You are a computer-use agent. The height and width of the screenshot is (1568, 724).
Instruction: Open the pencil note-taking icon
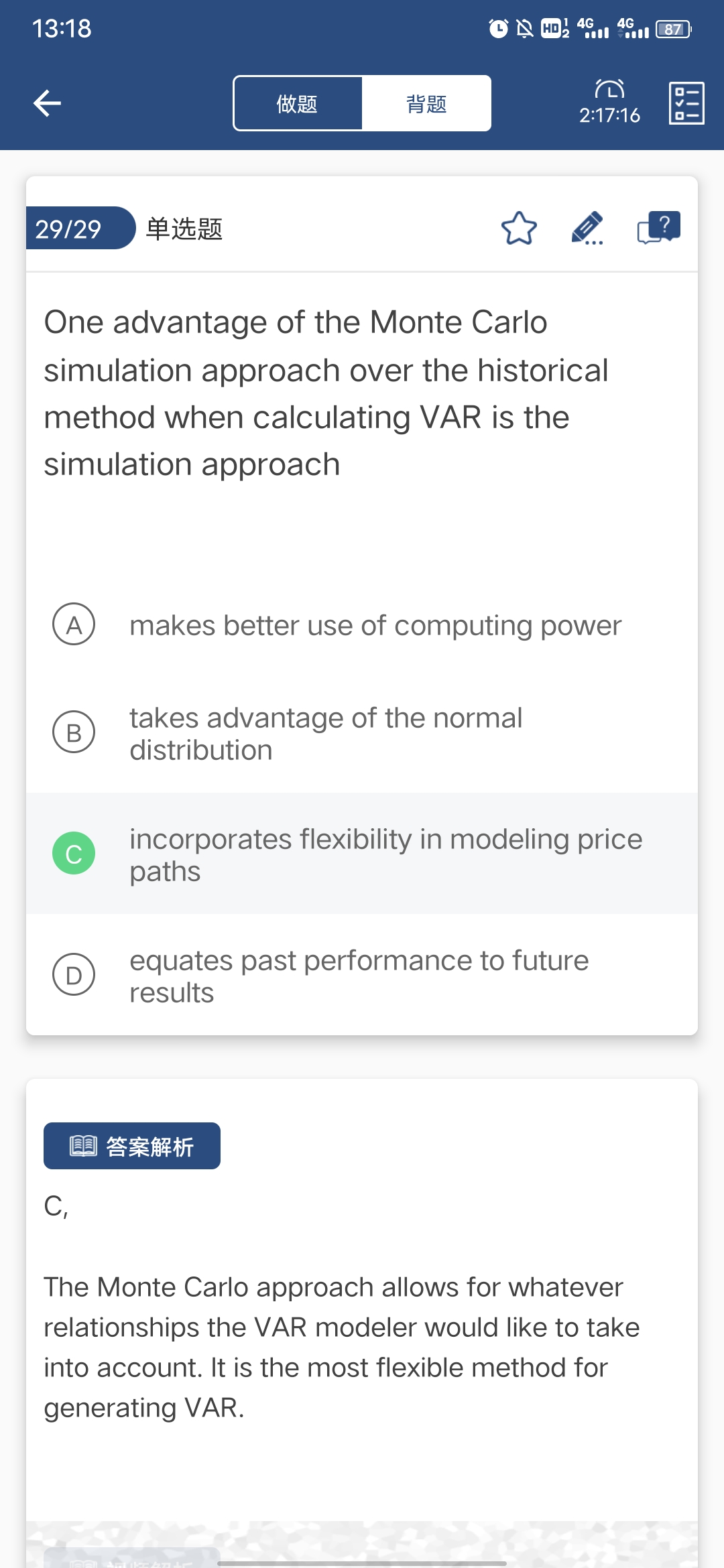(587, 228)
